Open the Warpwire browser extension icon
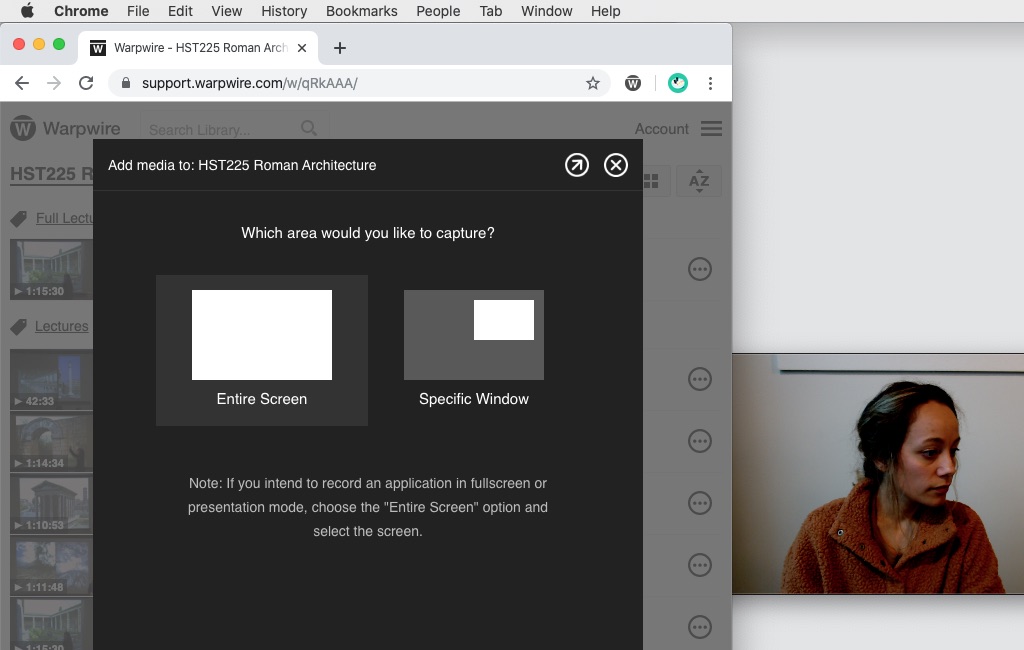 [x=633, y=83]
